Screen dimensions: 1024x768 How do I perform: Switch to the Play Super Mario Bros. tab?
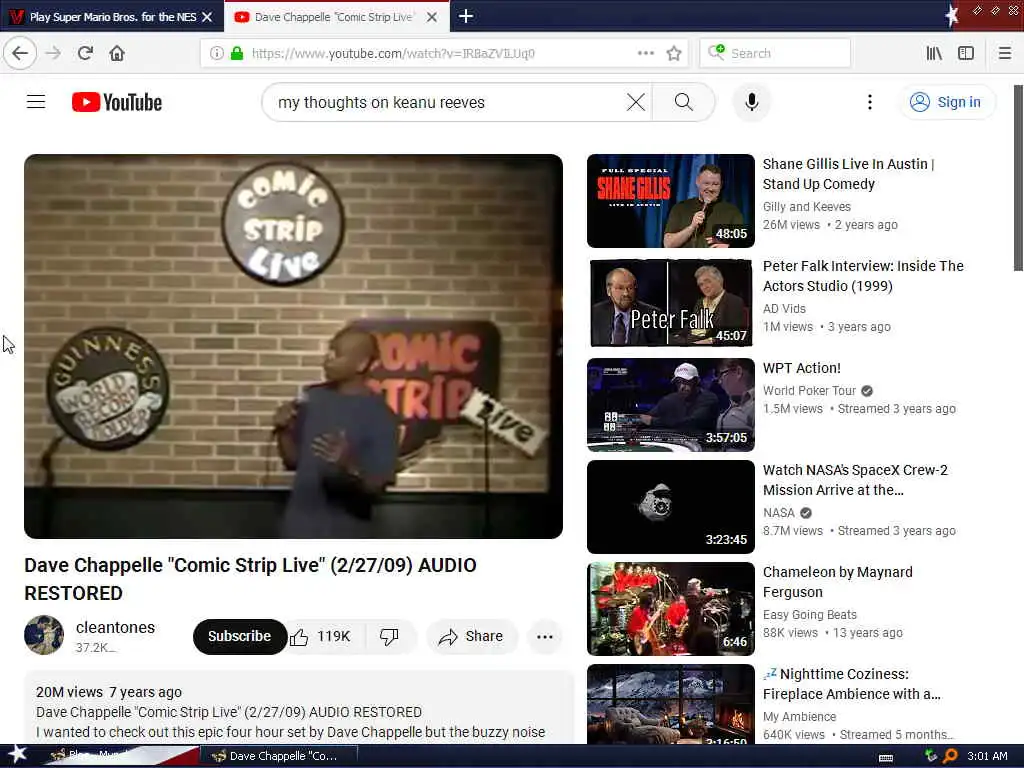pos(112,17)
